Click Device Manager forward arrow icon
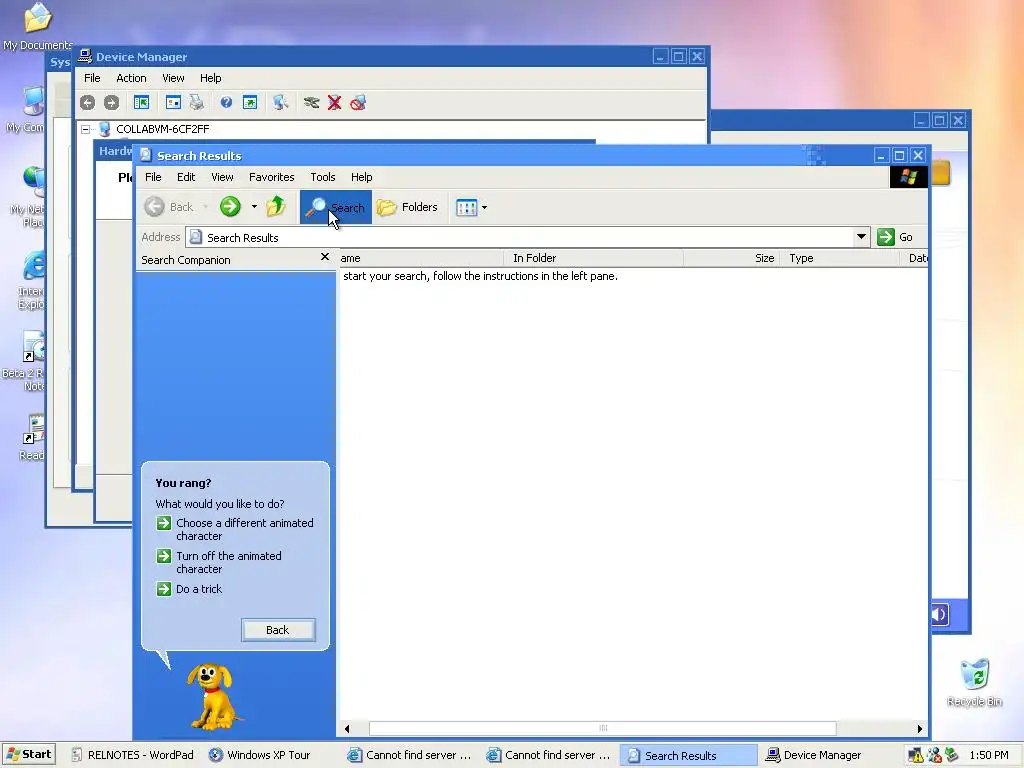This screenshot has width=1024, height=768. (x=112, y=103)
